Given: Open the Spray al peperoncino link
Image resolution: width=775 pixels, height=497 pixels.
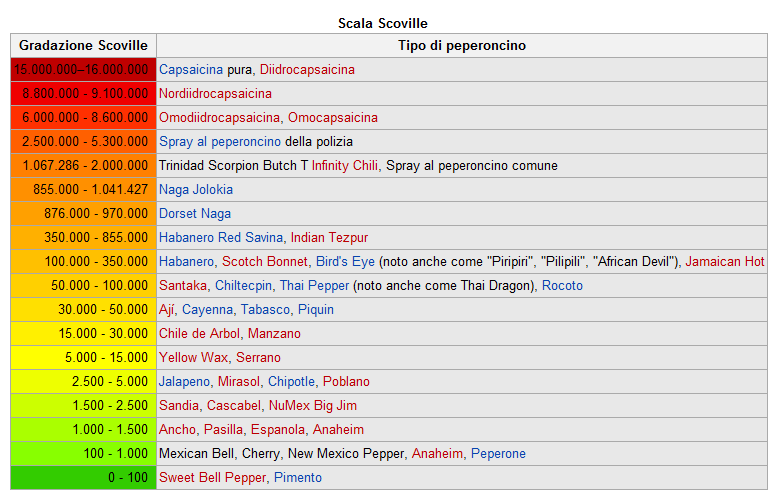Looking at the screenshot, I should click(219, 142).
